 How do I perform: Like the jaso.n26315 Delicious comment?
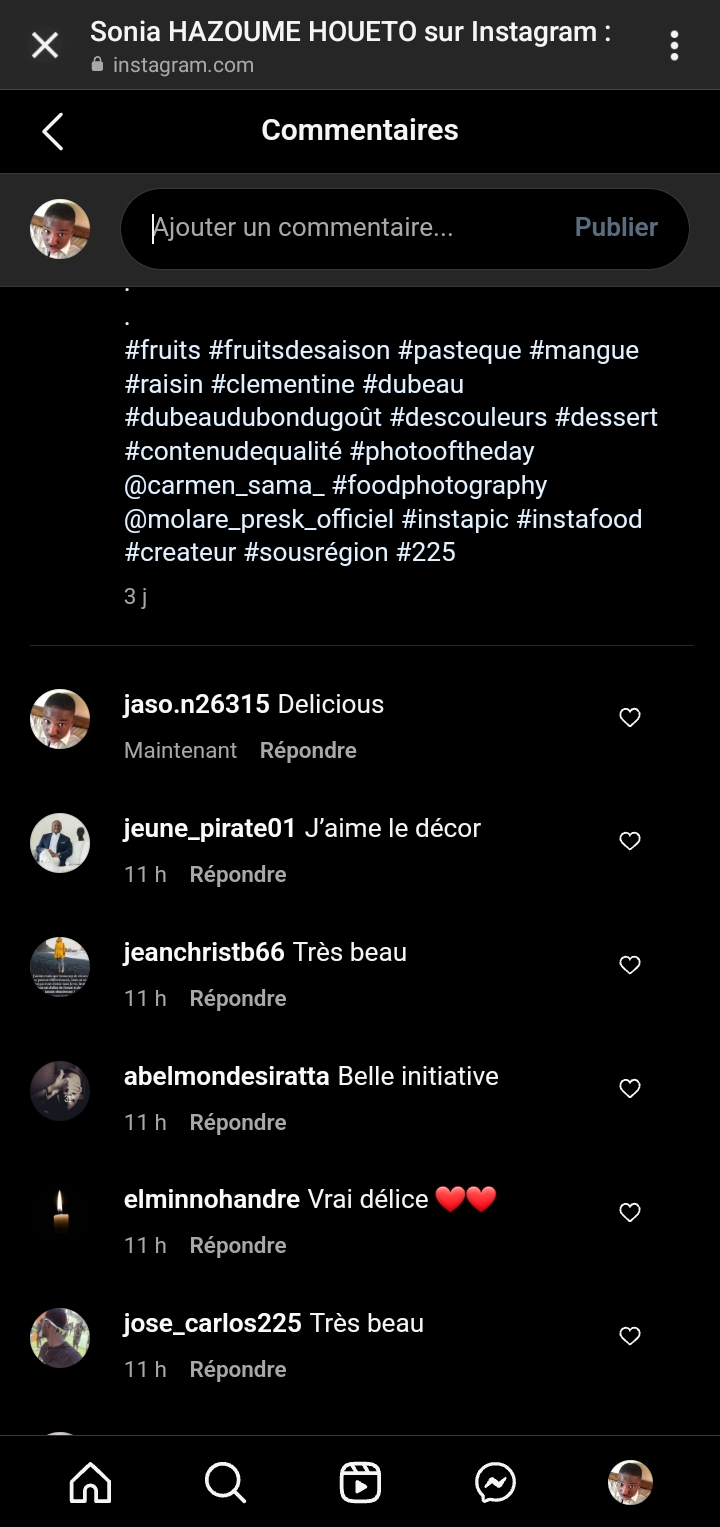pos(630,718)
